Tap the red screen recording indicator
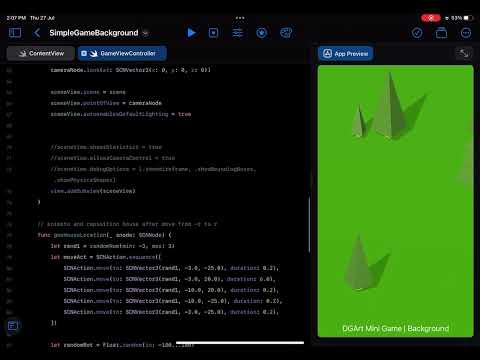The width and height of the screenshot is (480, 360). click(431, 18)
